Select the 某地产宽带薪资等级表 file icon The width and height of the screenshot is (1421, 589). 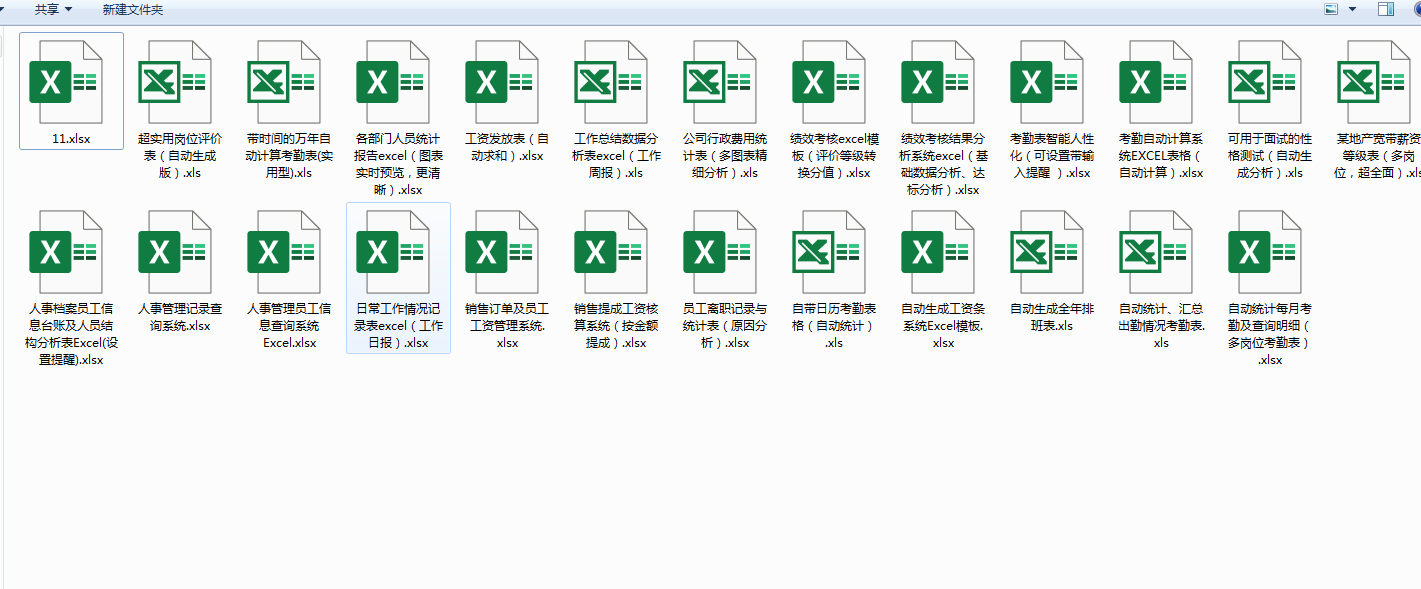1373,82
